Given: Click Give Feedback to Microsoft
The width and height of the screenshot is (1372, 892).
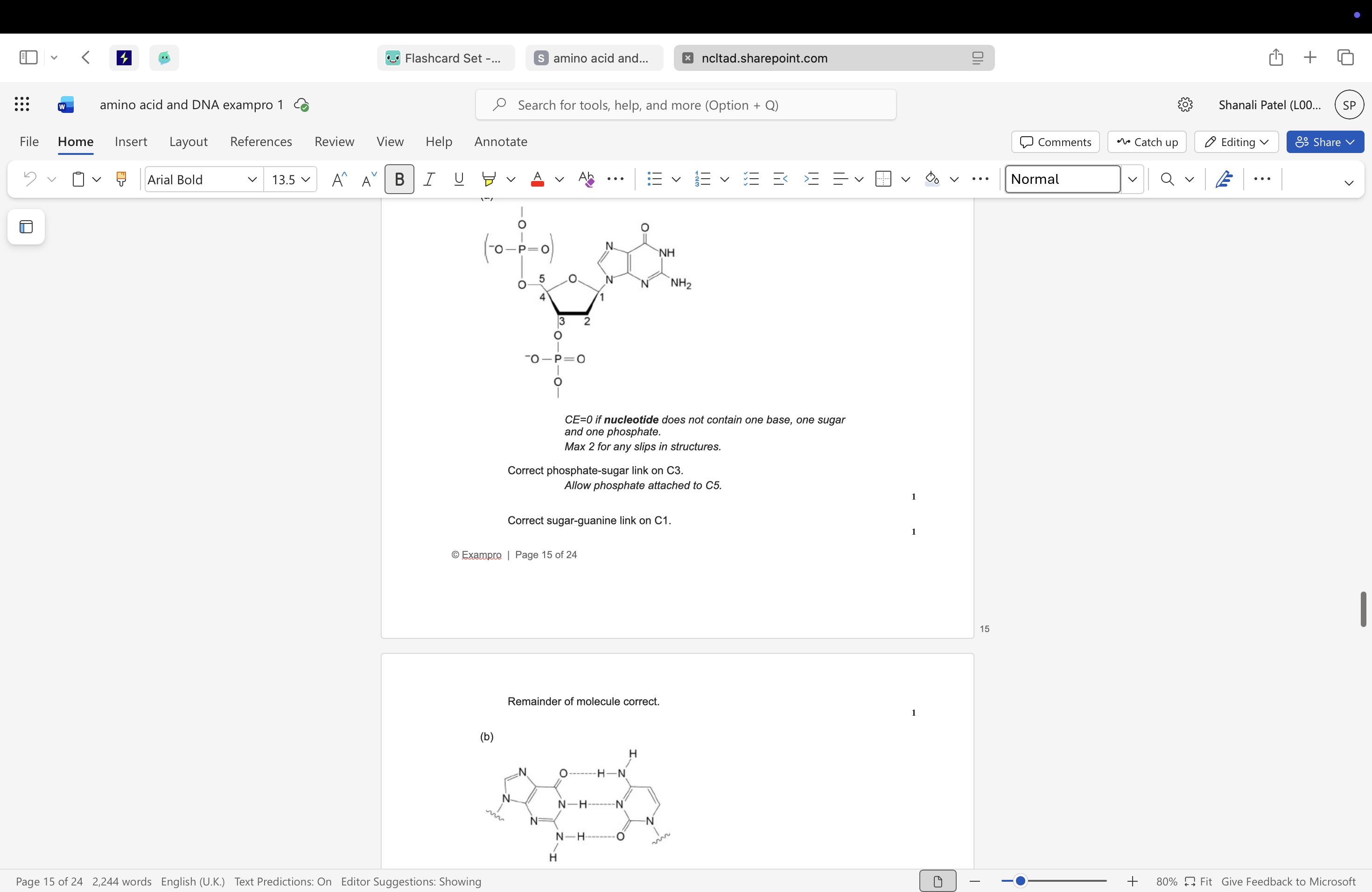Looking at the screenshot, I should point(1288,881).
